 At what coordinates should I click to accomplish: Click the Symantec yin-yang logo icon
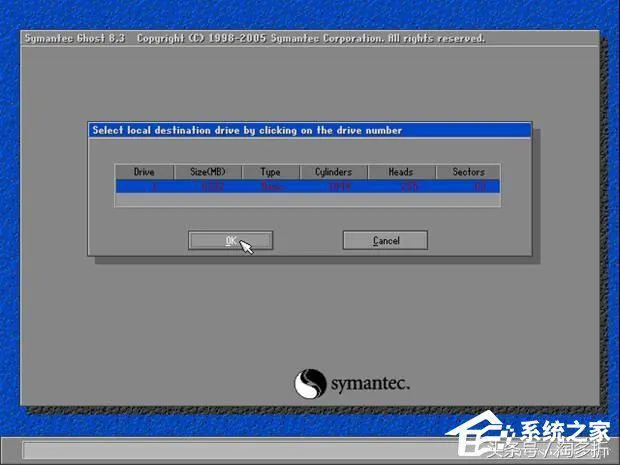[309, 384]
